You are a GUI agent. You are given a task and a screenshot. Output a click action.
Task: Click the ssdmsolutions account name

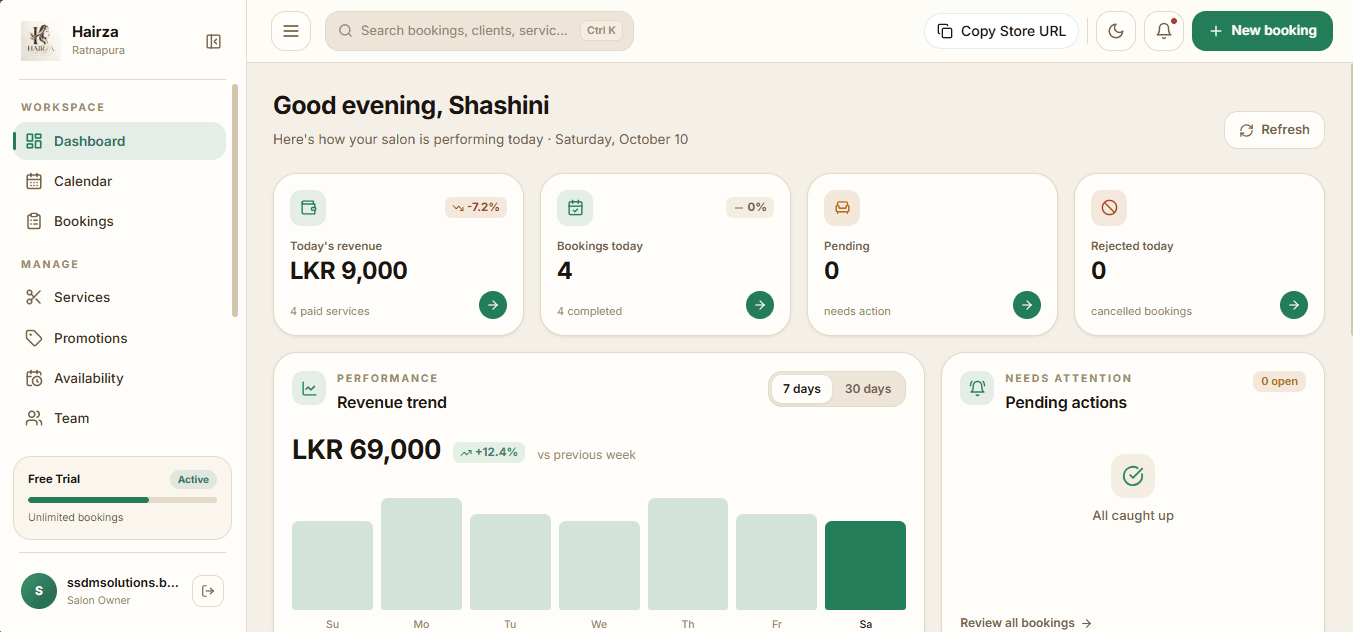tap(123, 582)
